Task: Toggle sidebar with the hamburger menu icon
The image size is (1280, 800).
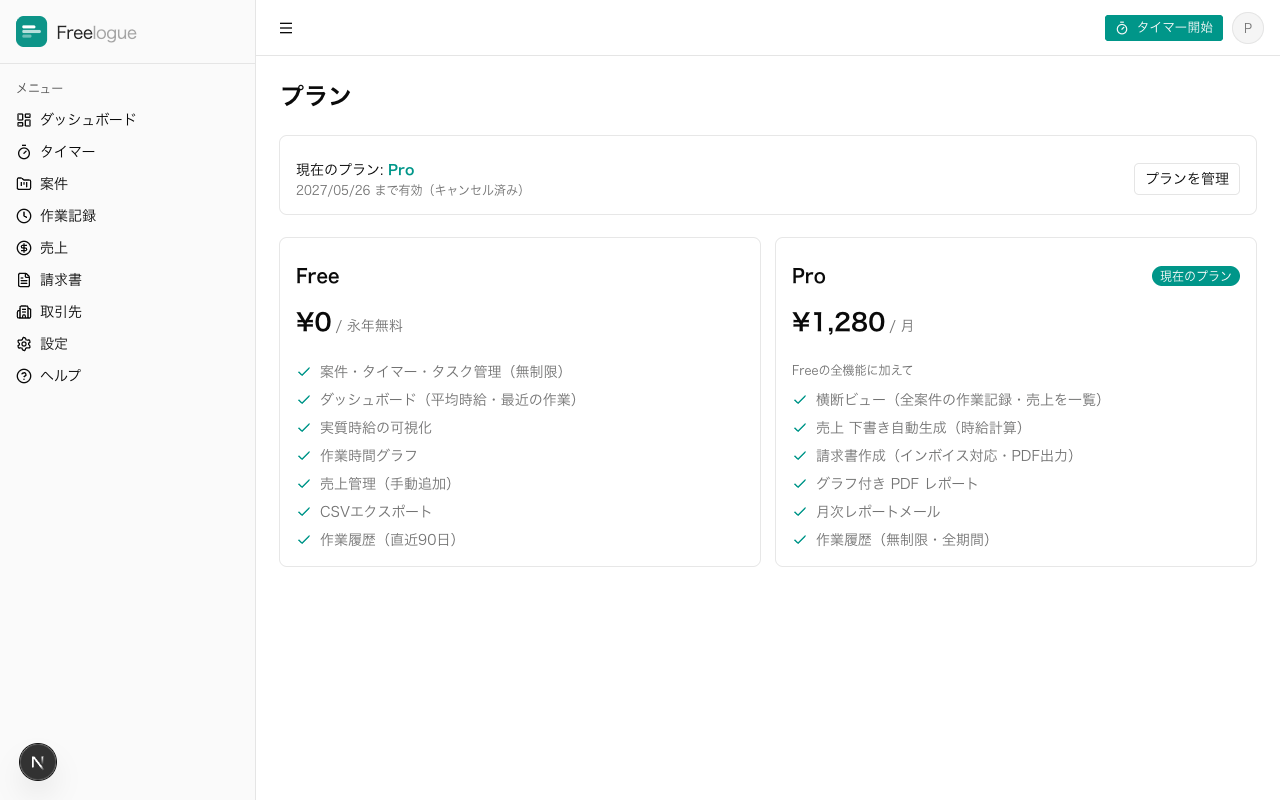Action: pos(286,28)
